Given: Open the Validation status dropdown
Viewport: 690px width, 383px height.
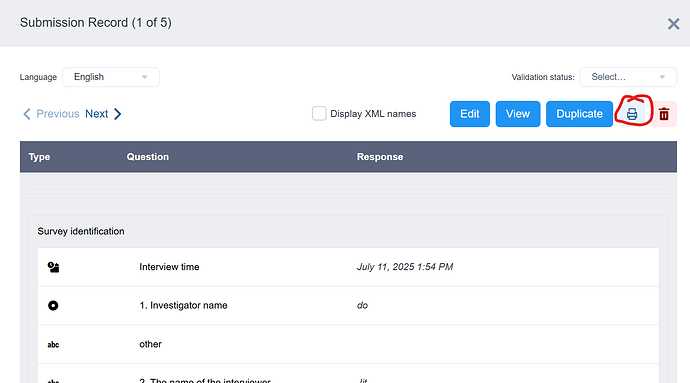Looking at the screenshot, I should pos(628,77).
